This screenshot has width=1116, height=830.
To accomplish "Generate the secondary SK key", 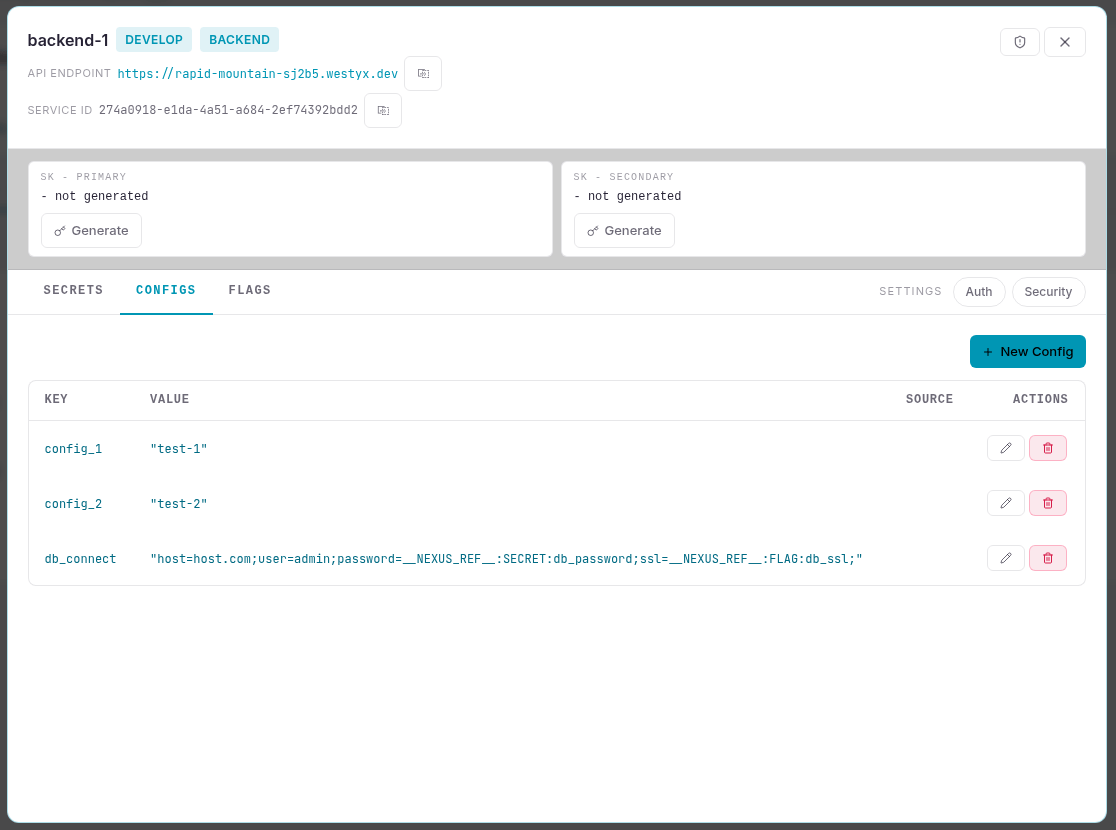I will point(623,231).
